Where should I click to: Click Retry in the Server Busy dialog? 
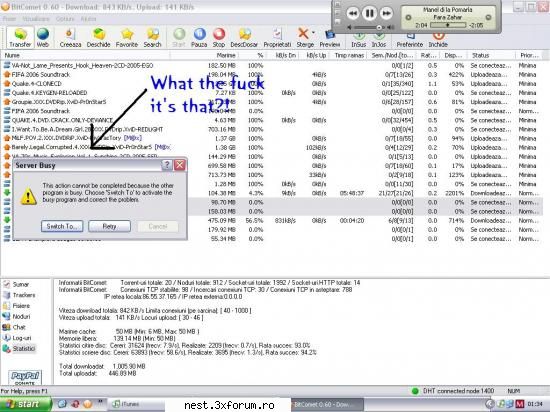(109, 227)
